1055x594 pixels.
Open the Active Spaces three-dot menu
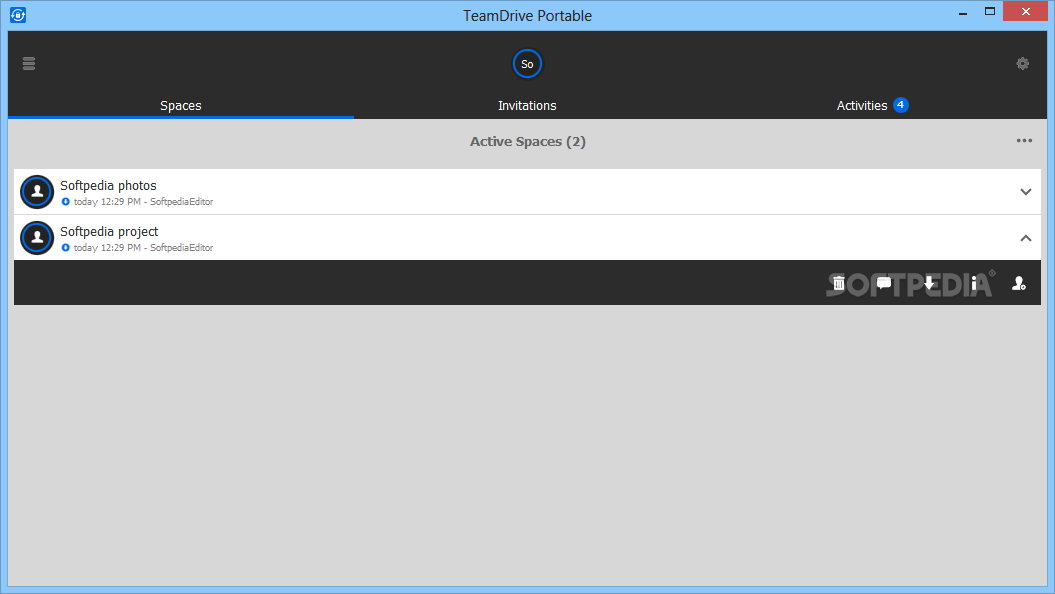(x=1024, y=141)
